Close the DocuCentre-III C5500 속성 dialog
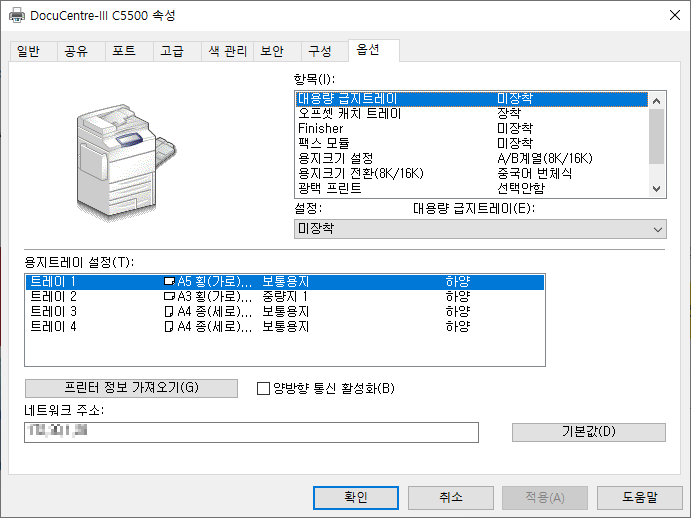The width and height of the screenshot is (691, 518). coord(674,15)
